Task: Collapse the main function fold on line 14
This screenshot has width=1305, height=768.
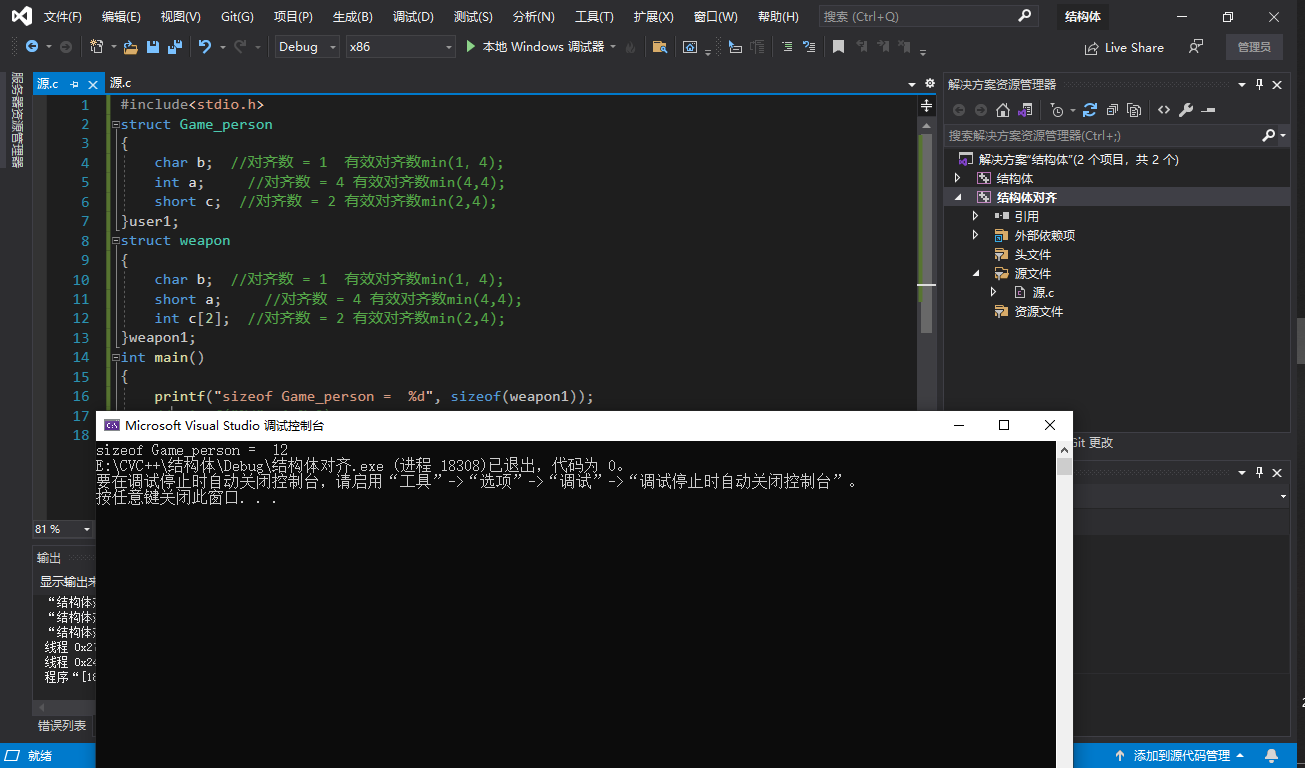Action: coord(115,357)
